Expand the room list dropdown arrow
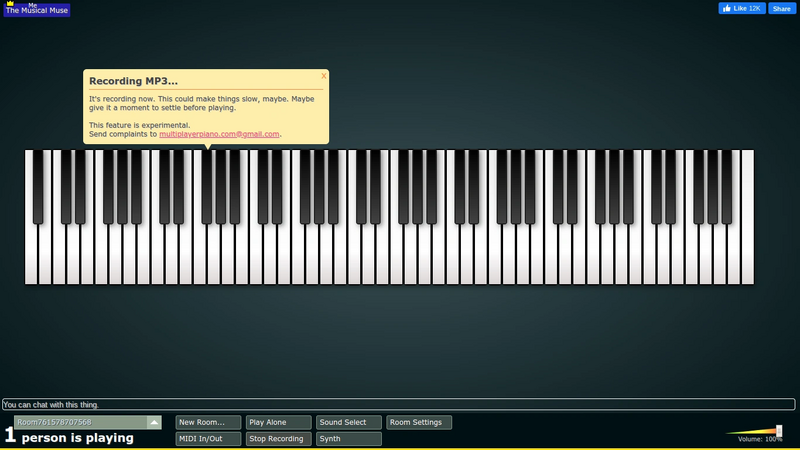The width and height of the screenshot is (800, 450). point(154,422)
